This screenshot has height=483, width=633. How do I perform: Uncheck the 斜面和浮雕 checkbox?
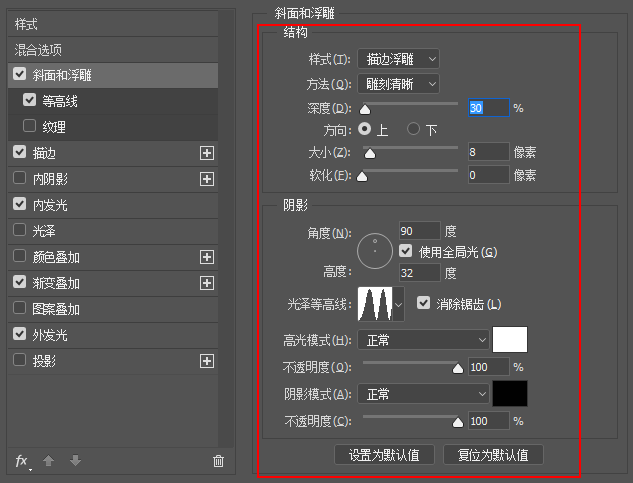coord(19,74)
